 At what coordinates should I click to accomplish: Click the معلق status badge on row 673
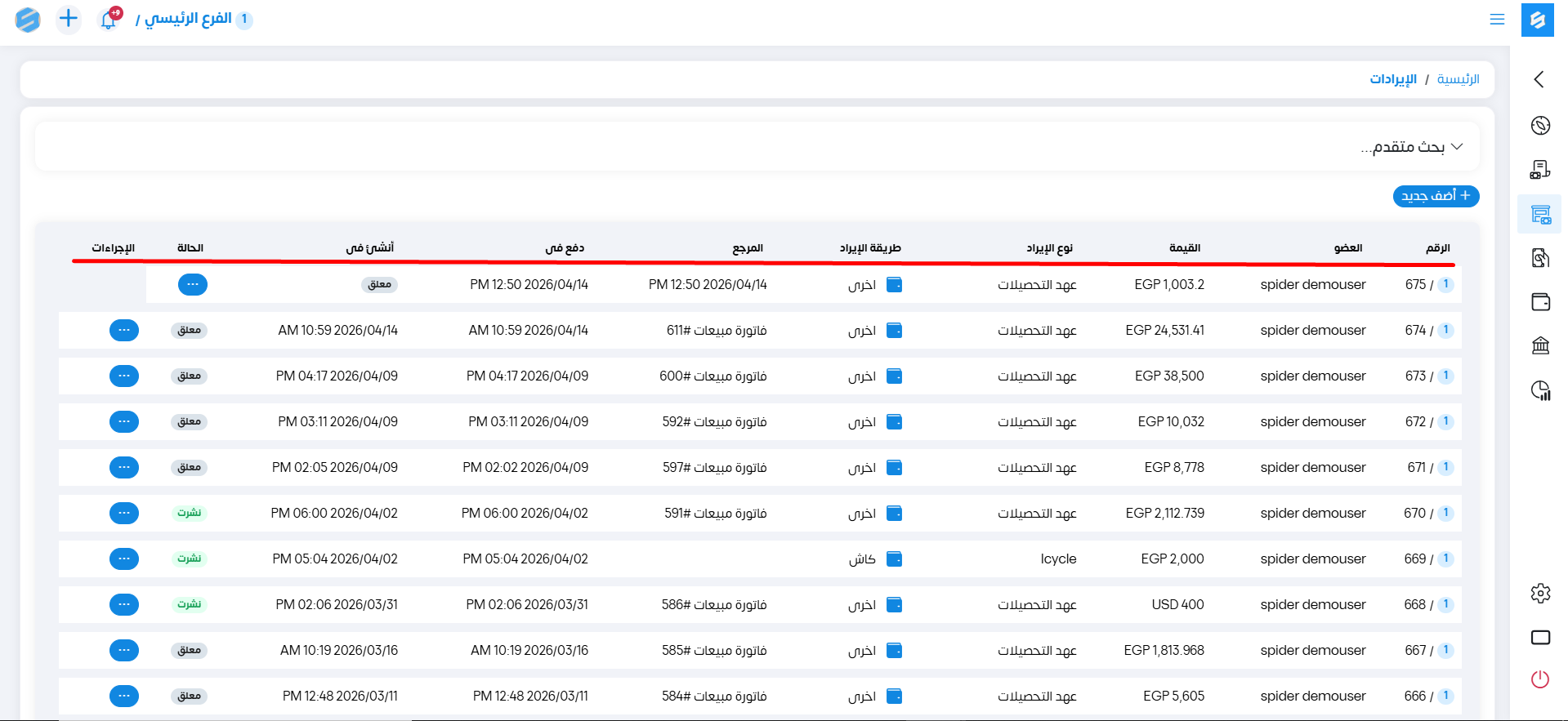(190, 376)
